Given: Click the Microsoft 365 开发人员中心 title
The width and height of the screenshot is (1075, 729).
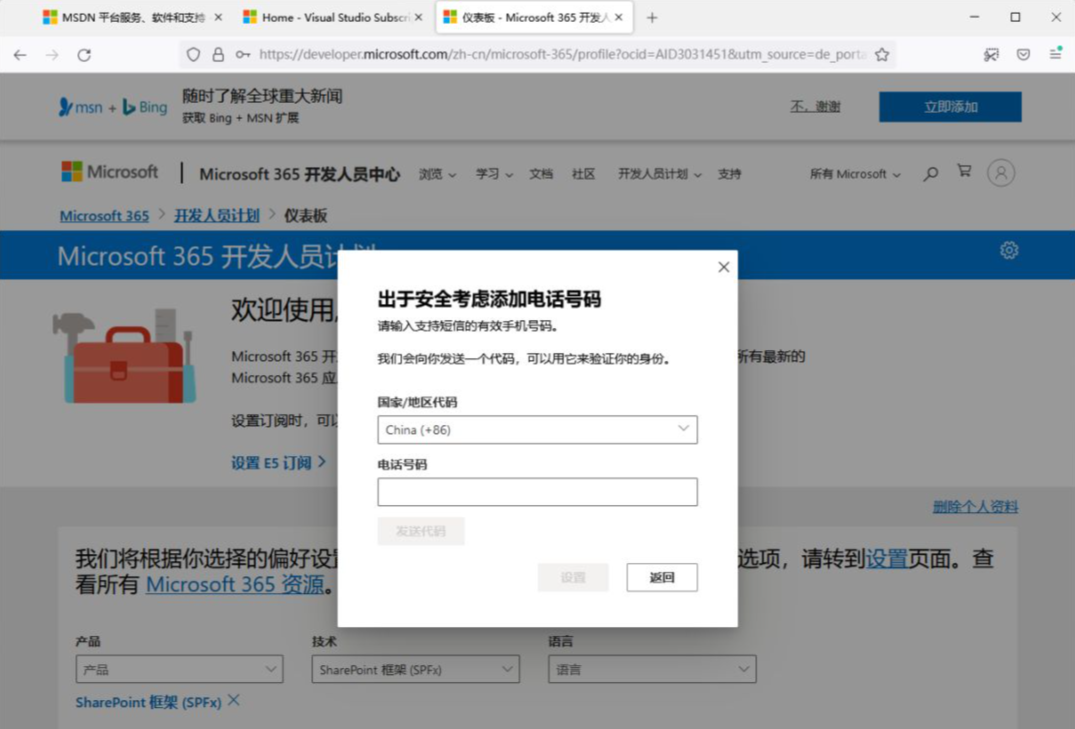Looking at the screenshot, I should [300, 174].
